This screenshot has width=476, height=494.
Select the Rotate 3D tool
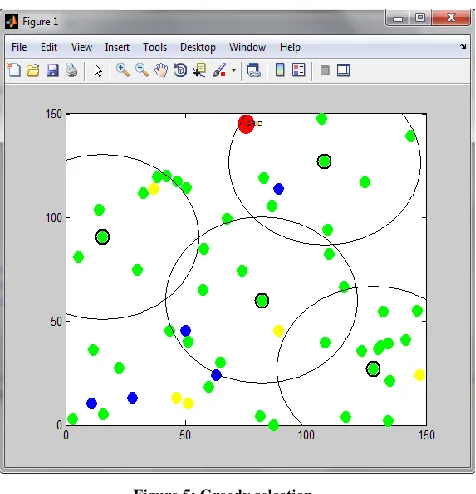180,70
